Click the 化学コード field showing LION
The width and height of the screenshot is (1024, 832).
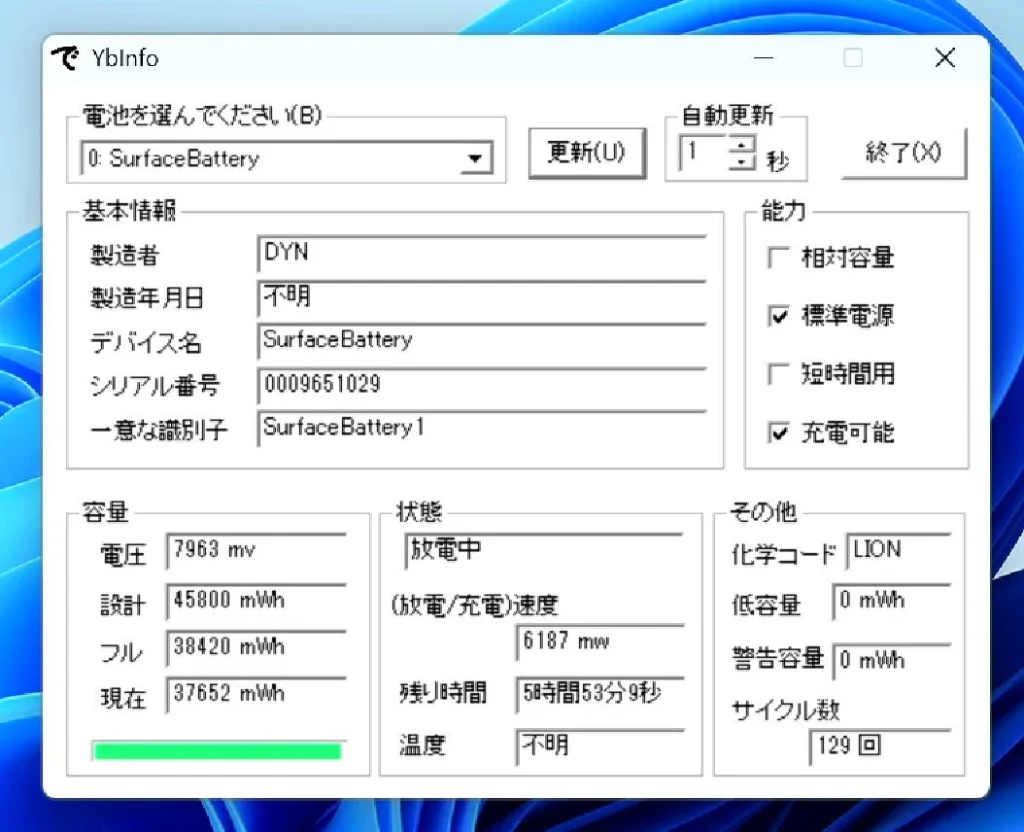tap(896, 550)
